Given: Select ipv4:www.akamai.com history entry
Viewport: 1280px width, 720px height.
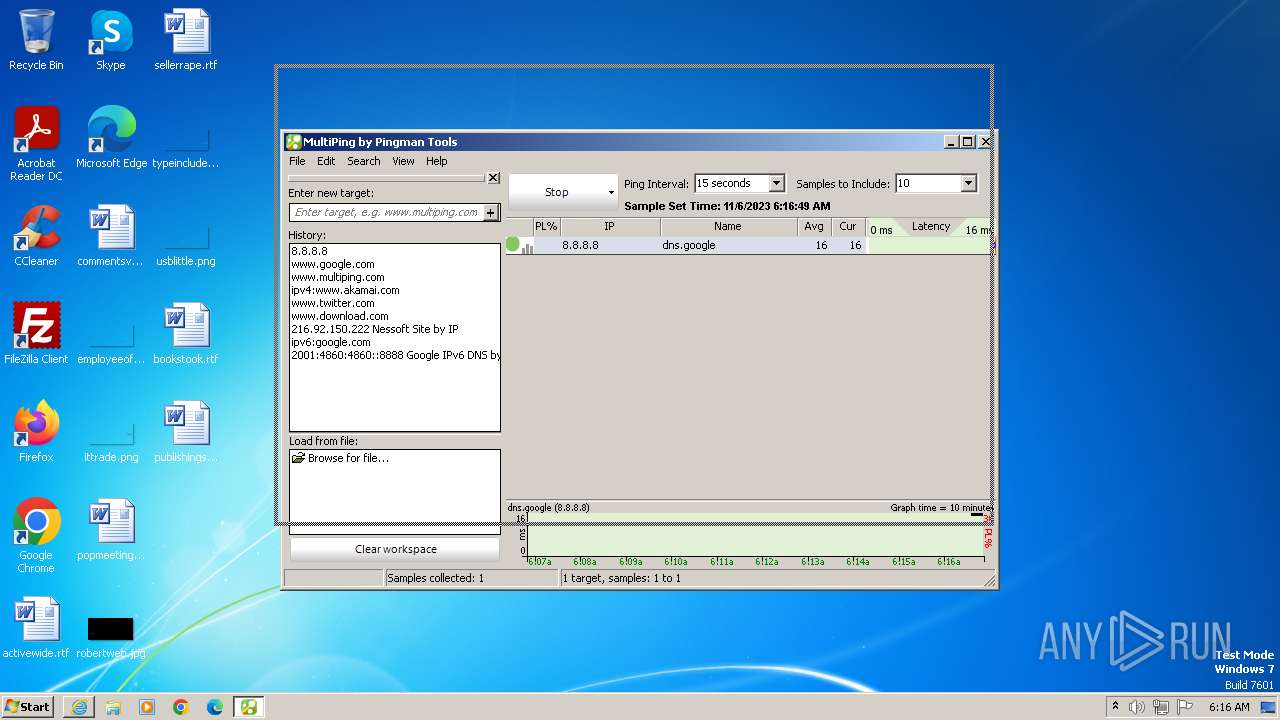Looking at the screenshot, I should pyautogui.click(x=345, y=290).
